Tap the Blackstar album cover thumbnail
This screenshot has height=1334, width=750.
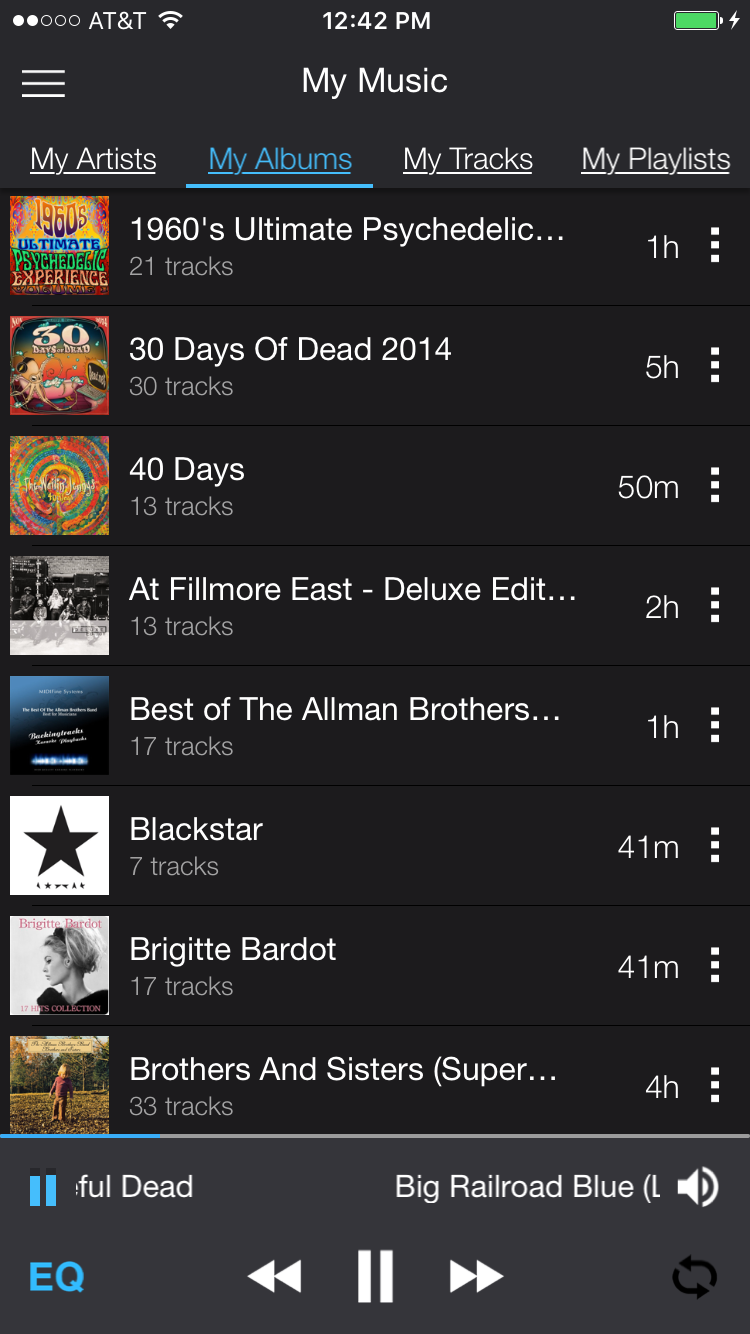click(x=60, y=845)
